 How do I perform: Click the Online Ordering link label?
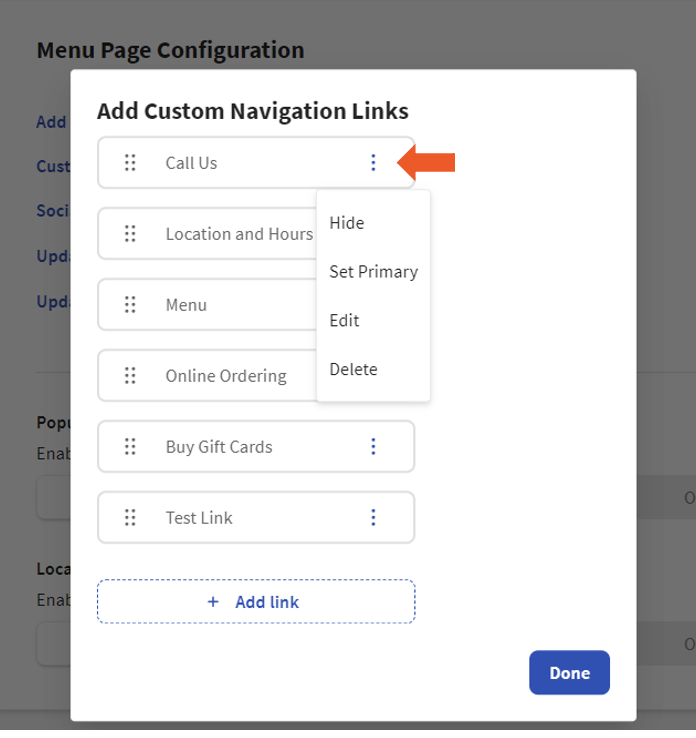coord(226,376)
